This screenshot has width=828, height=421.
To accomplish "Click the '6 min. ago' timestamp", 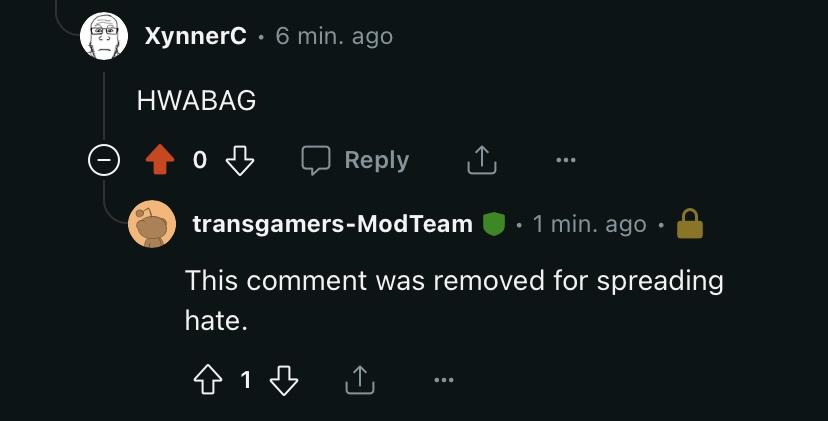I will 334,37.
